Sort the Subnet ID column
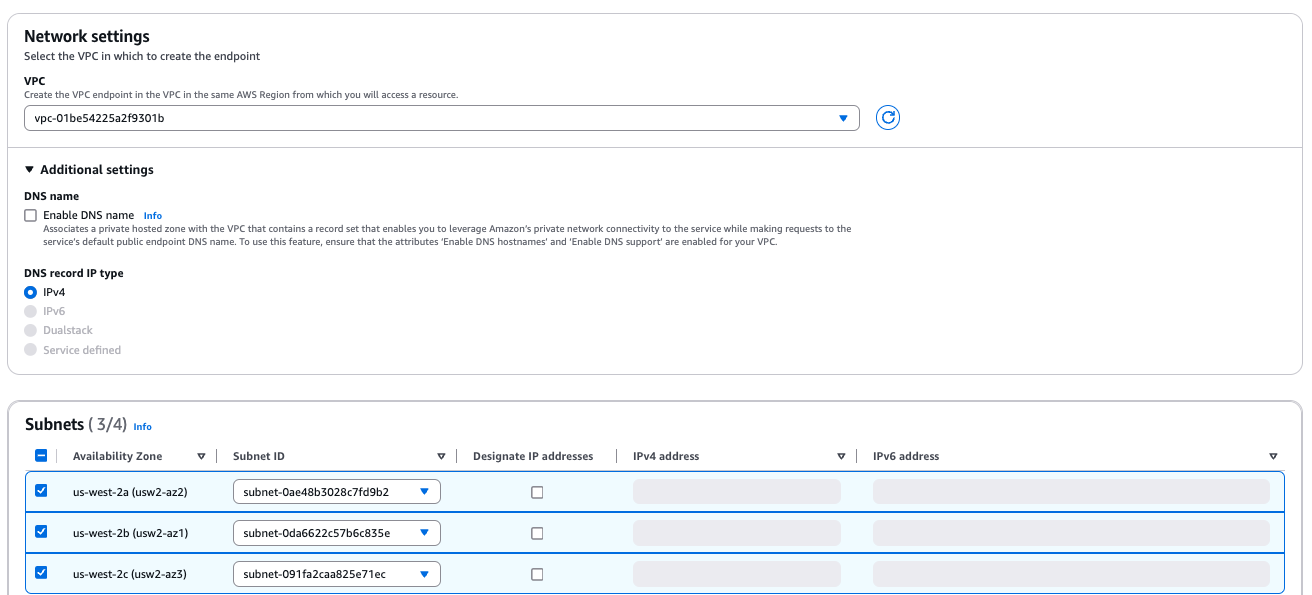Viewport: 1312px width, 595px height. [x=441, y=456]
